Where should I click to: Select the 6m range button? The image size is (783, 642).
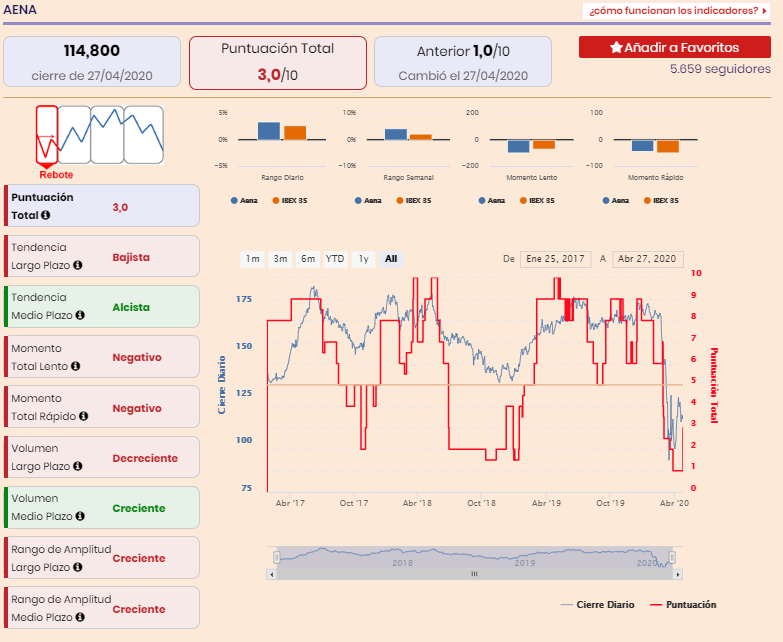[x=308, y=259]
